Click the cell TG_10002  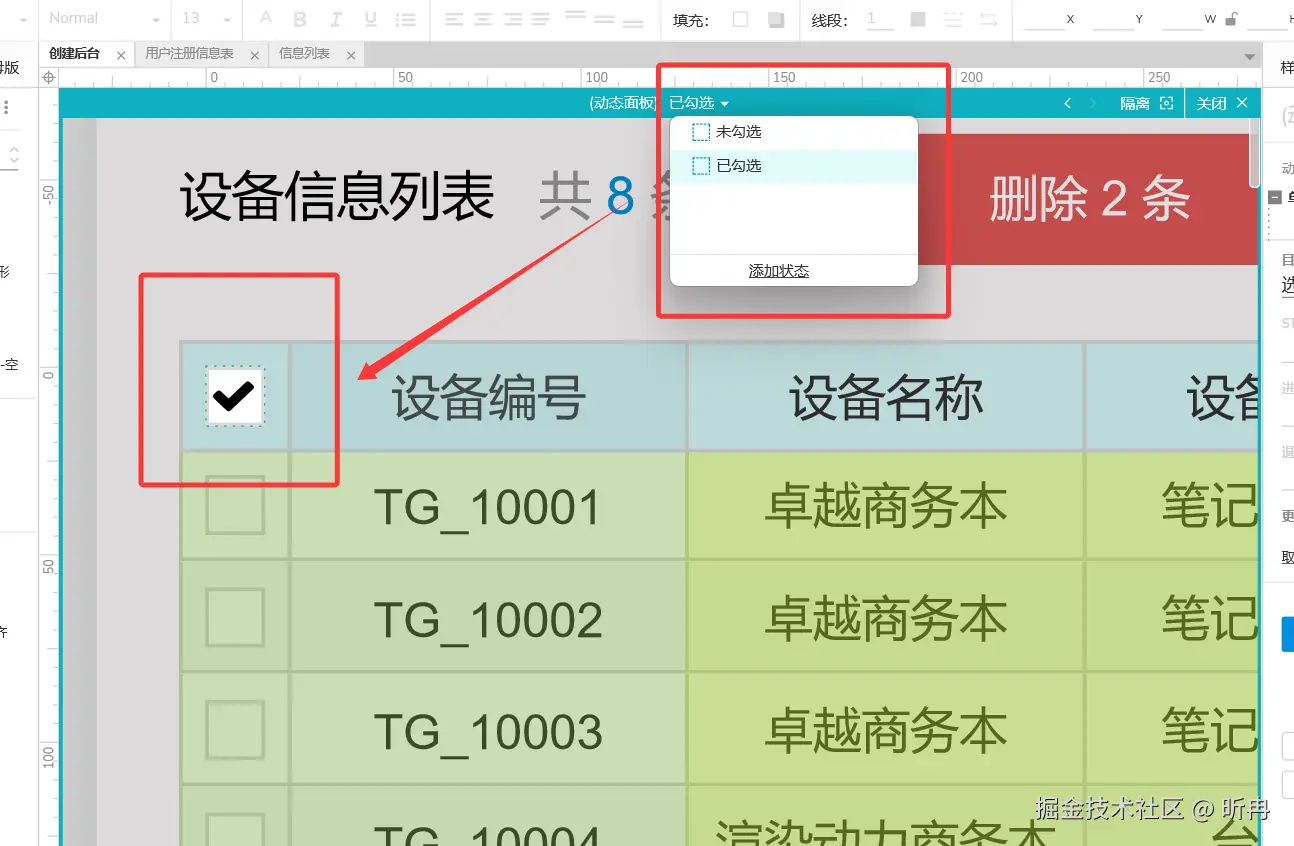pyautogui.click(x=488, y=619)
